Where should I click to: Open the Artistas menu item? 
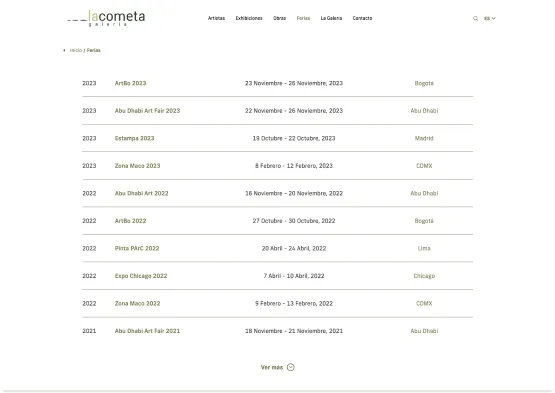pos(216,18)
